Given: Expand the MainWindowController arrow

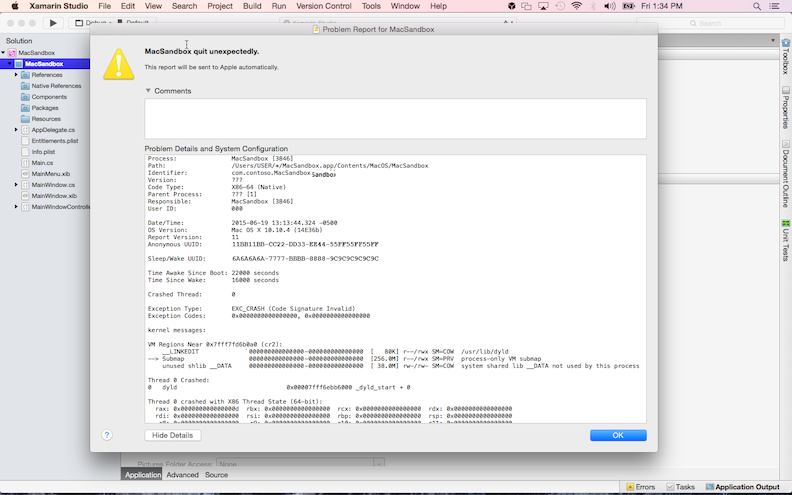Looking at the screenshot, I should 16,207.
